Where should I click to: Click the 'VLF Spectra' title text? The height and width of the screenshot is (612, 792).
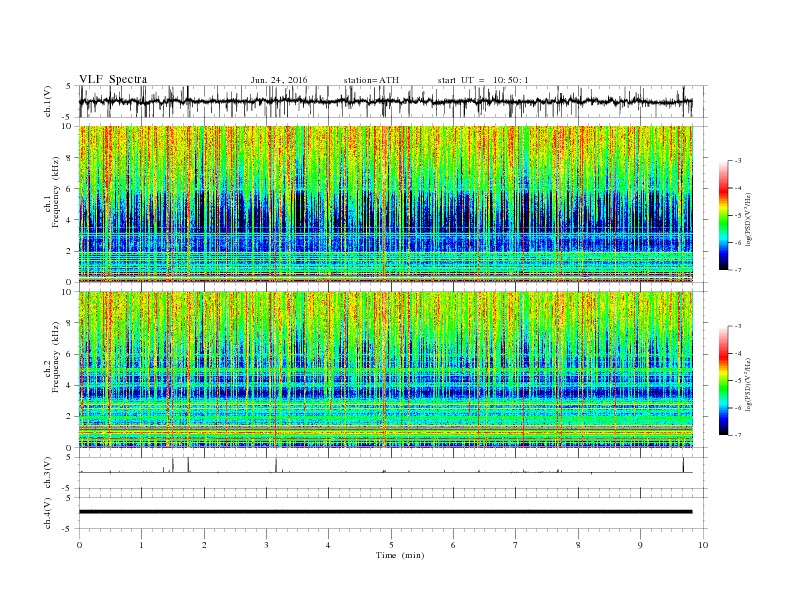point(113,79)
